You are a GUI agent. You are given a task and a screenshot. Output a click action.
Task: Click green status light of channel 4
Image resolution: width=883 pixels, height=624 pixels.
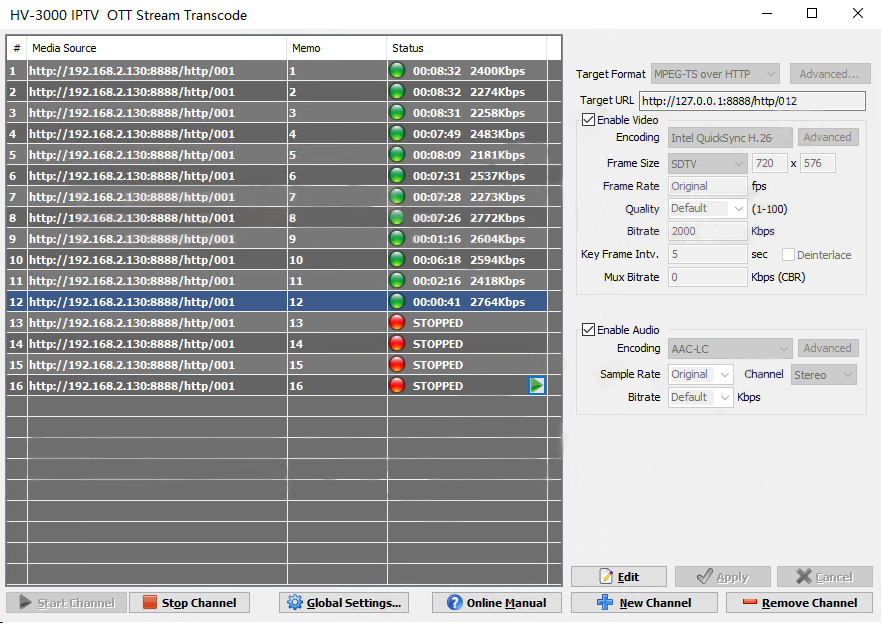397,133
